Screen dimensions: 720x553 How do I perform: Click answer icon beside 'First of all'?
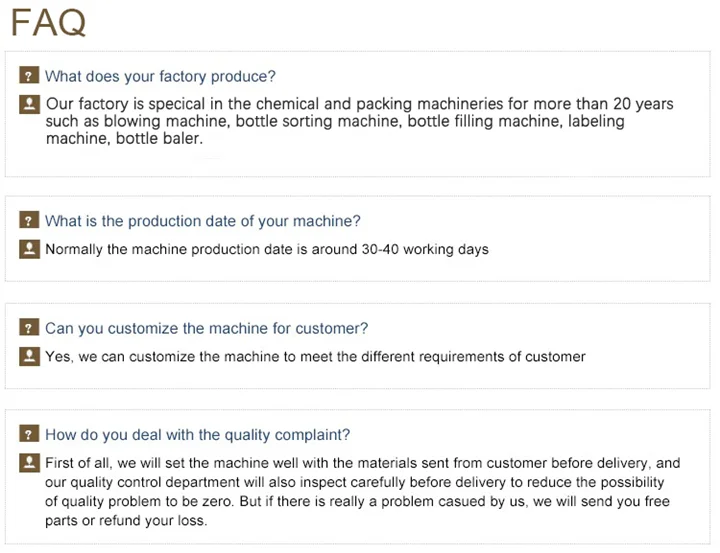click(x=29, y=462)
